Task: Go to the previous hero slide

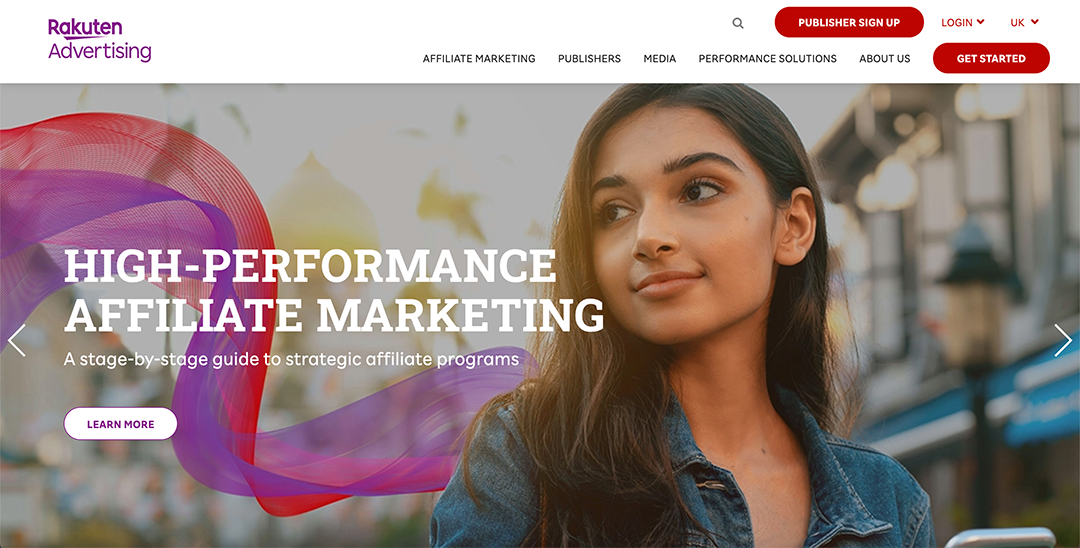Action: click(17, 340)
